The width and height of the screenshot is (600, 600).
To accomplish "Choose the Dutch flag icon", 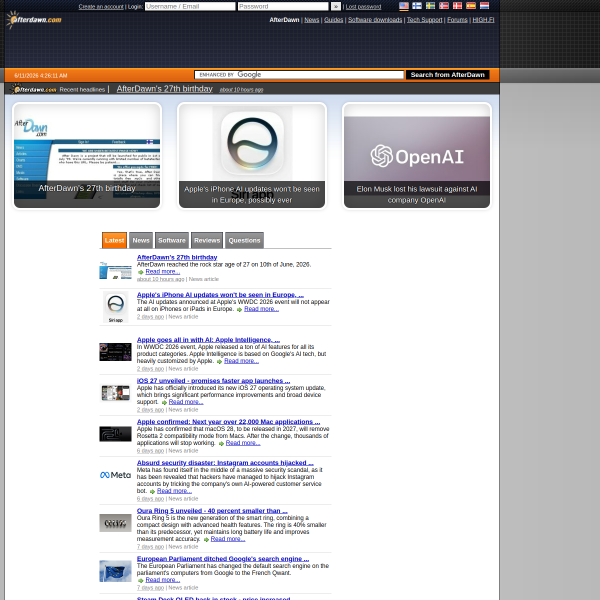I will click(x=484, y=6).
